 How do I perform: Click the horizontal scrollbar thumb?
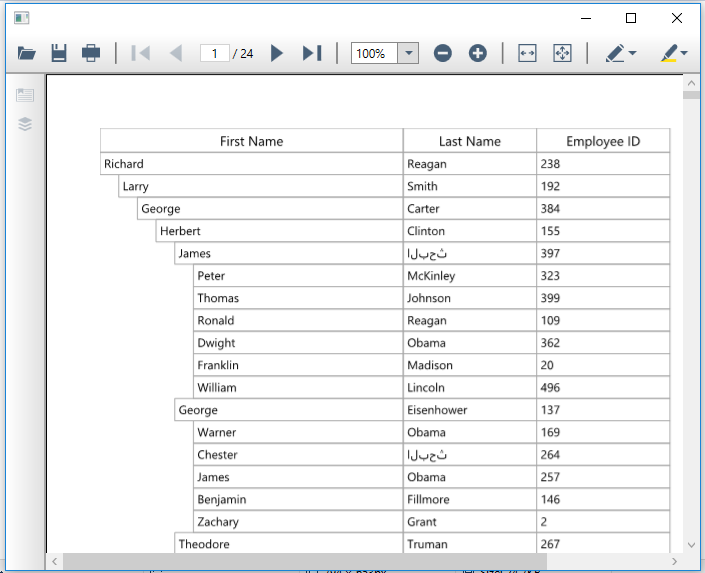click(x=305, y=561)
